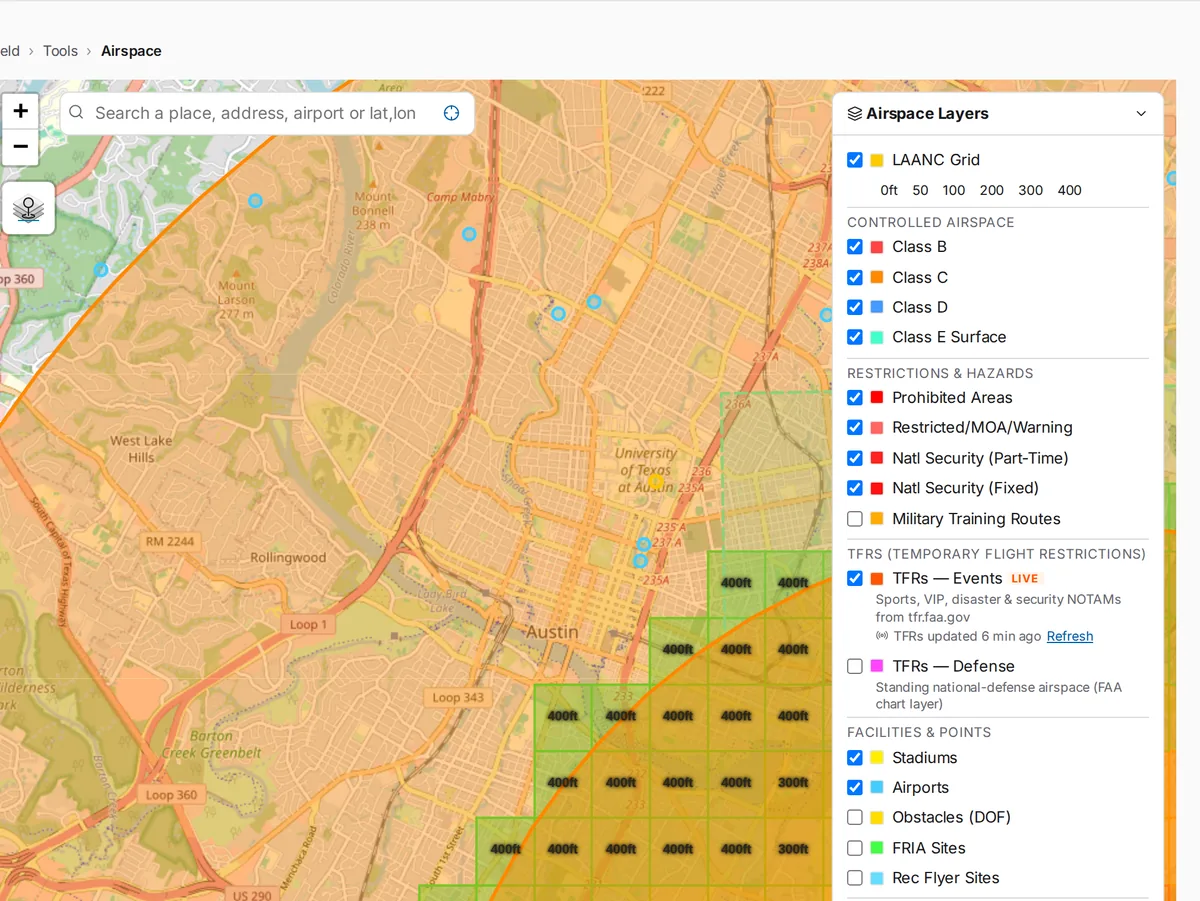
Task: Disable the Class D layer
Action: tap(855, 307)
